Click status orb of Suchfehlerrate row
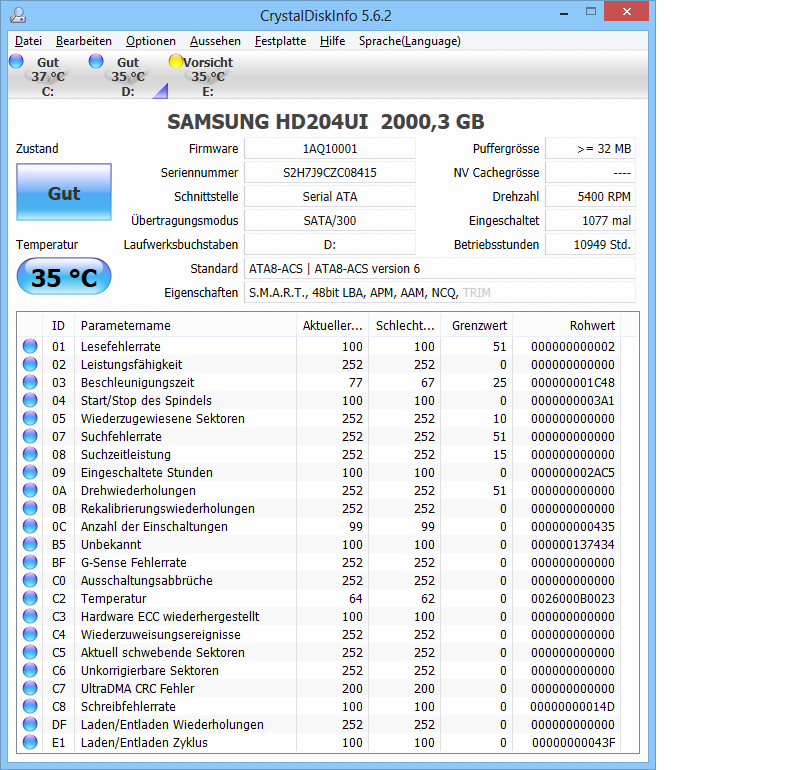Viewport: 800px width, 770px height. tap(30, 436)
